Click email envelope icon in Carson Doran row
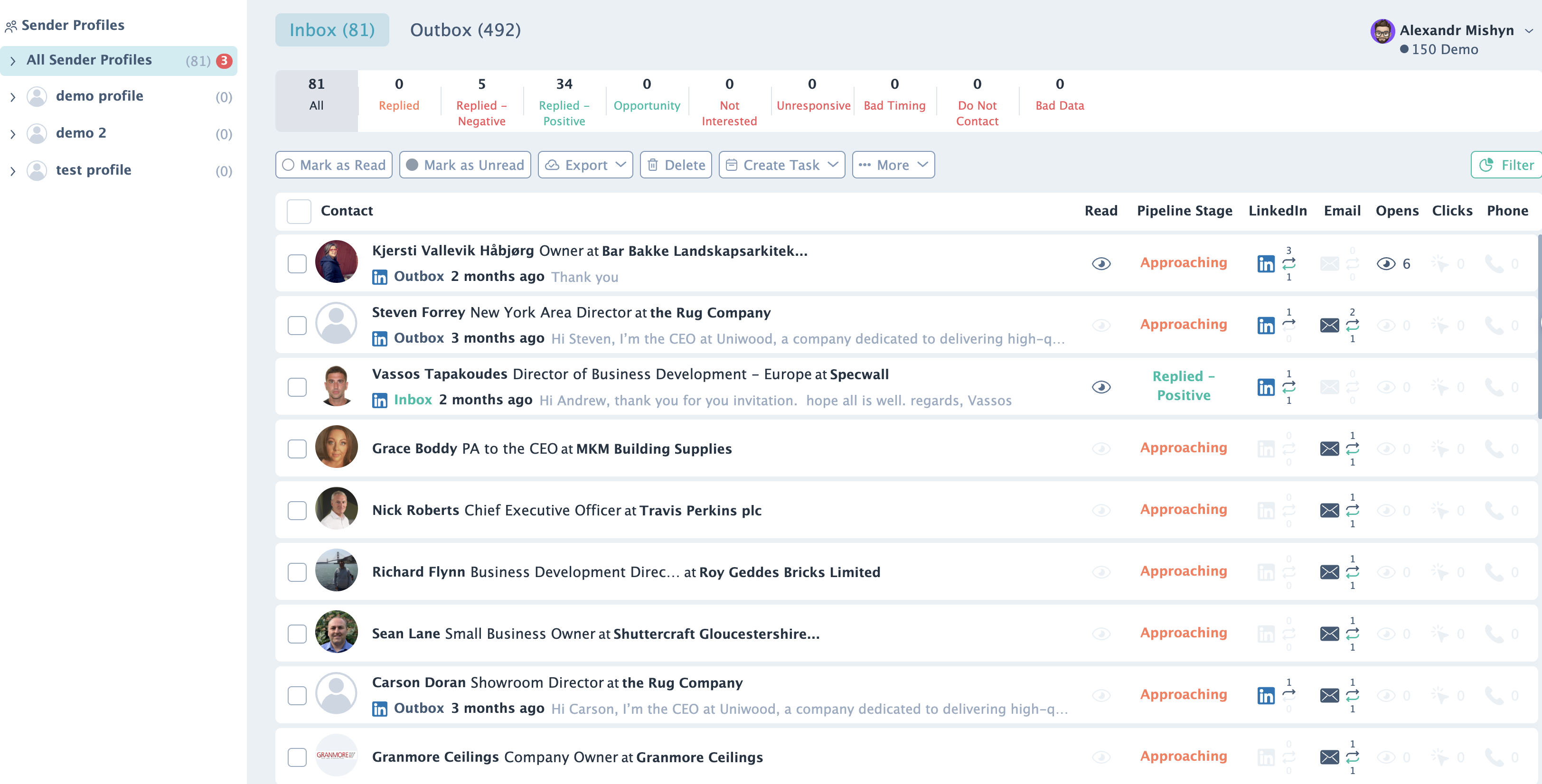 [x=1329, y=695]
